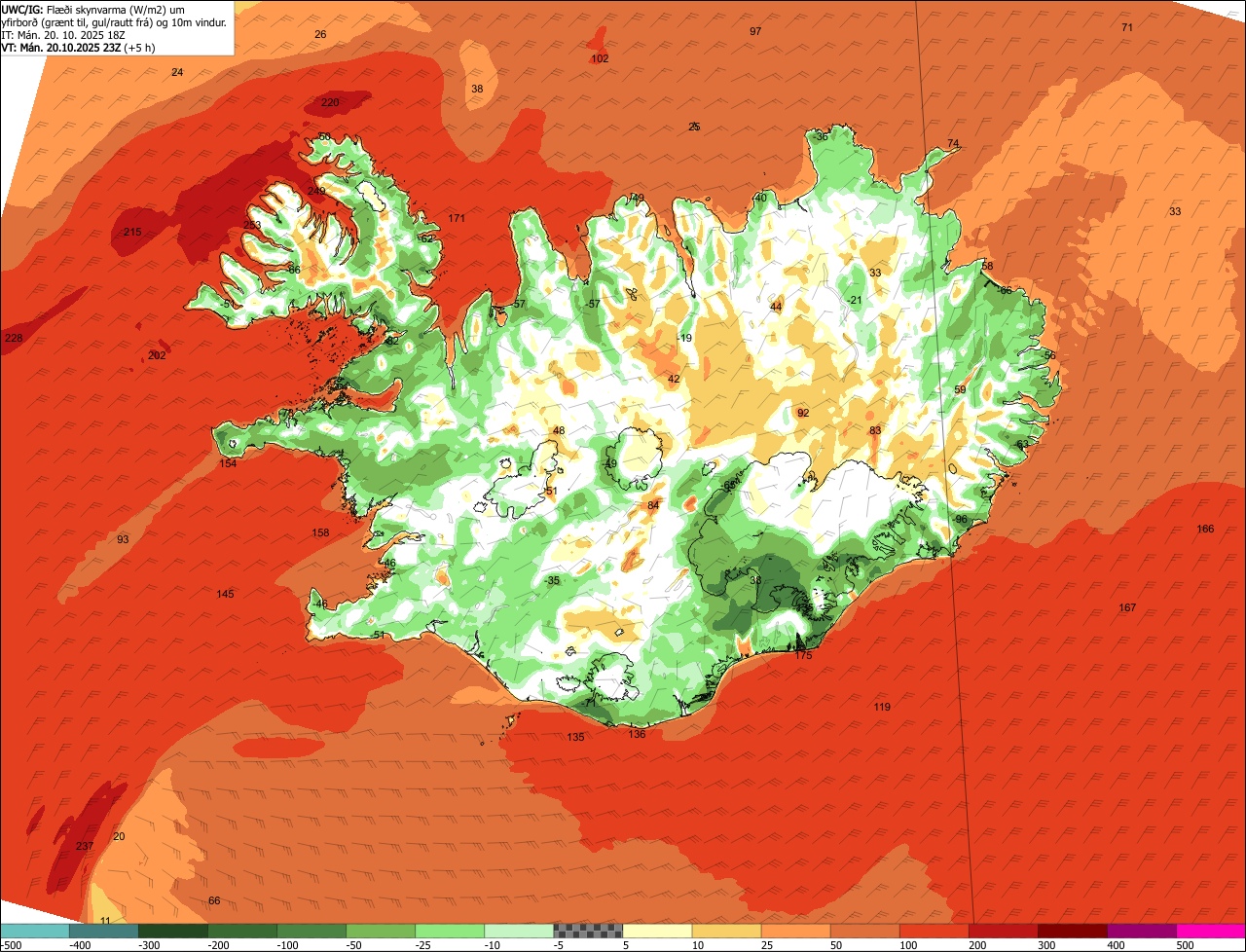Select the '215' value over the sea

pos(132,232)
